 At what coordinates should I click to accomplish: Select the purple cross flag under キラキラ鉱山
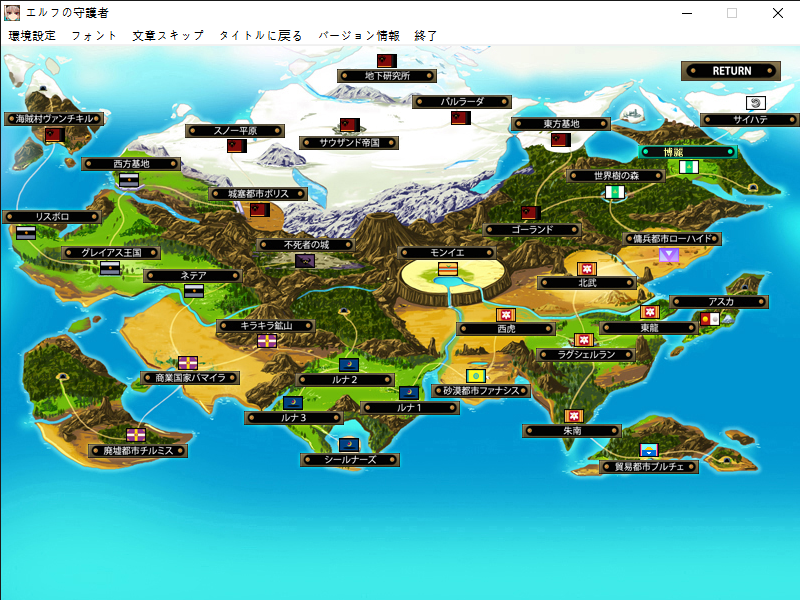coord(267,341)
